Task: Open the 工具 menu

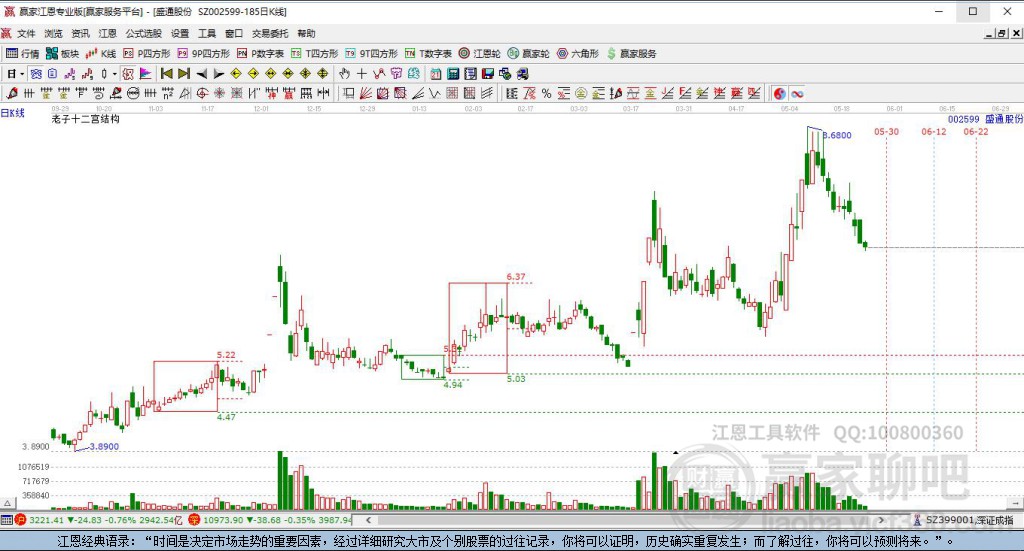Action: 207,33
